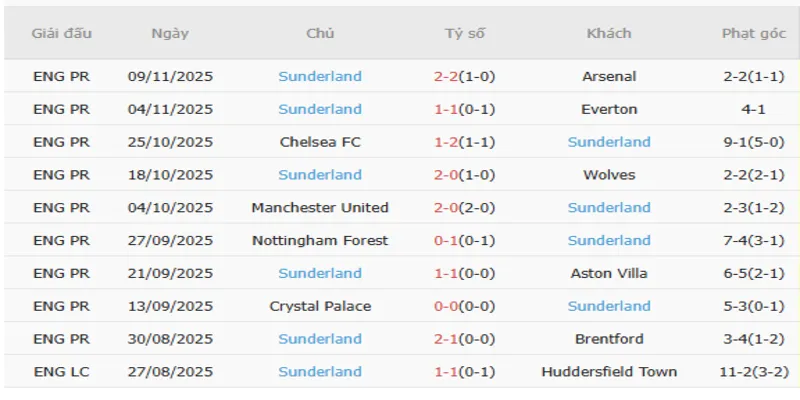Open Sunderland link in the Arsenal match row
Image resolution: width=800 pixels, height=400 pixels.
pyautogui.click(x=320, y=76)
